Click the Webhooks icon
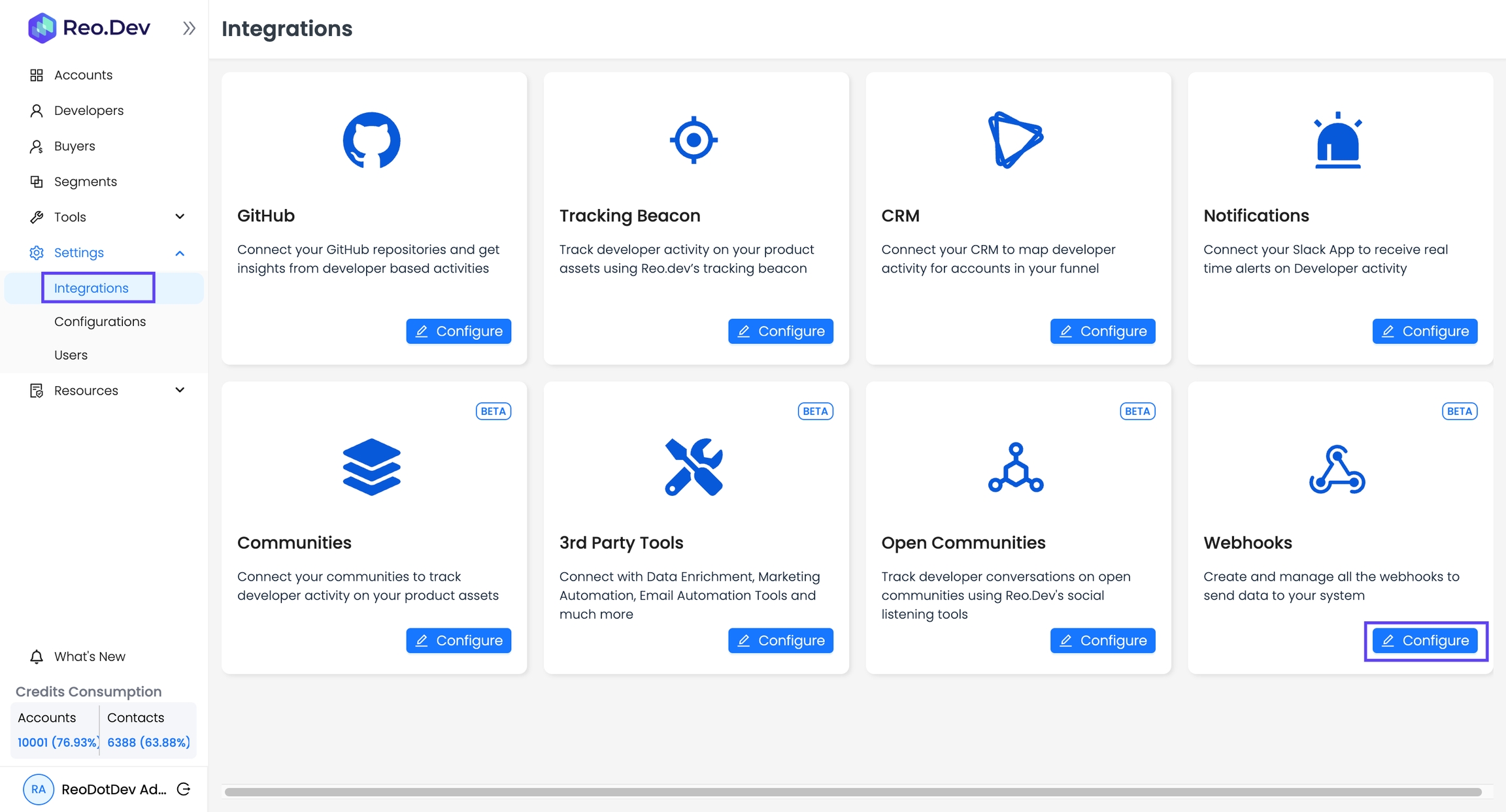Image resolution: width=1506 pixels, height=812 pixels. click(1337, 469)
